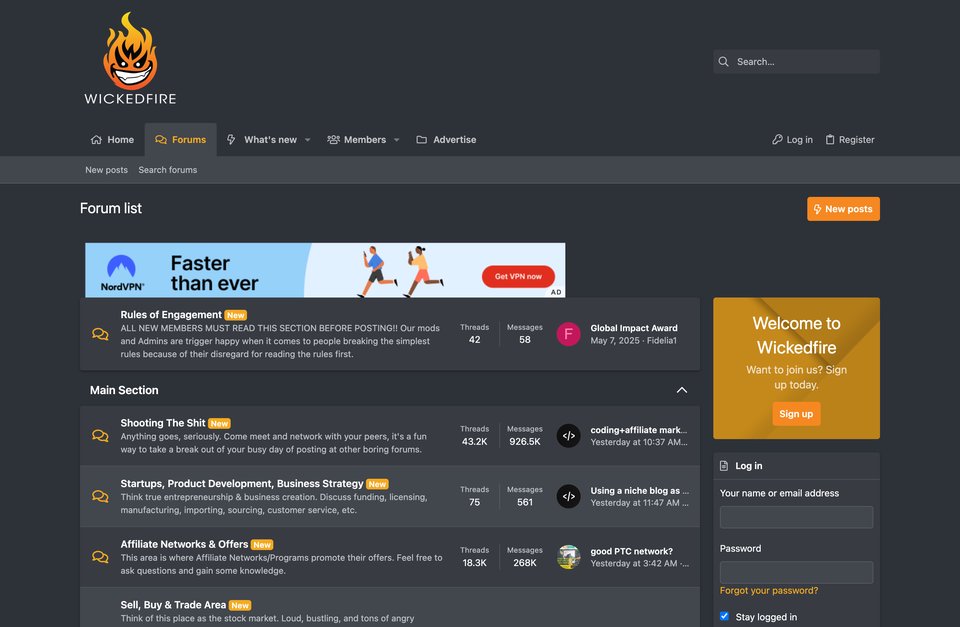Image resolution: width=960 pixels, height=627 pixels.
Task: Click the NordVPN banner ad image
Action: [325, 270]
